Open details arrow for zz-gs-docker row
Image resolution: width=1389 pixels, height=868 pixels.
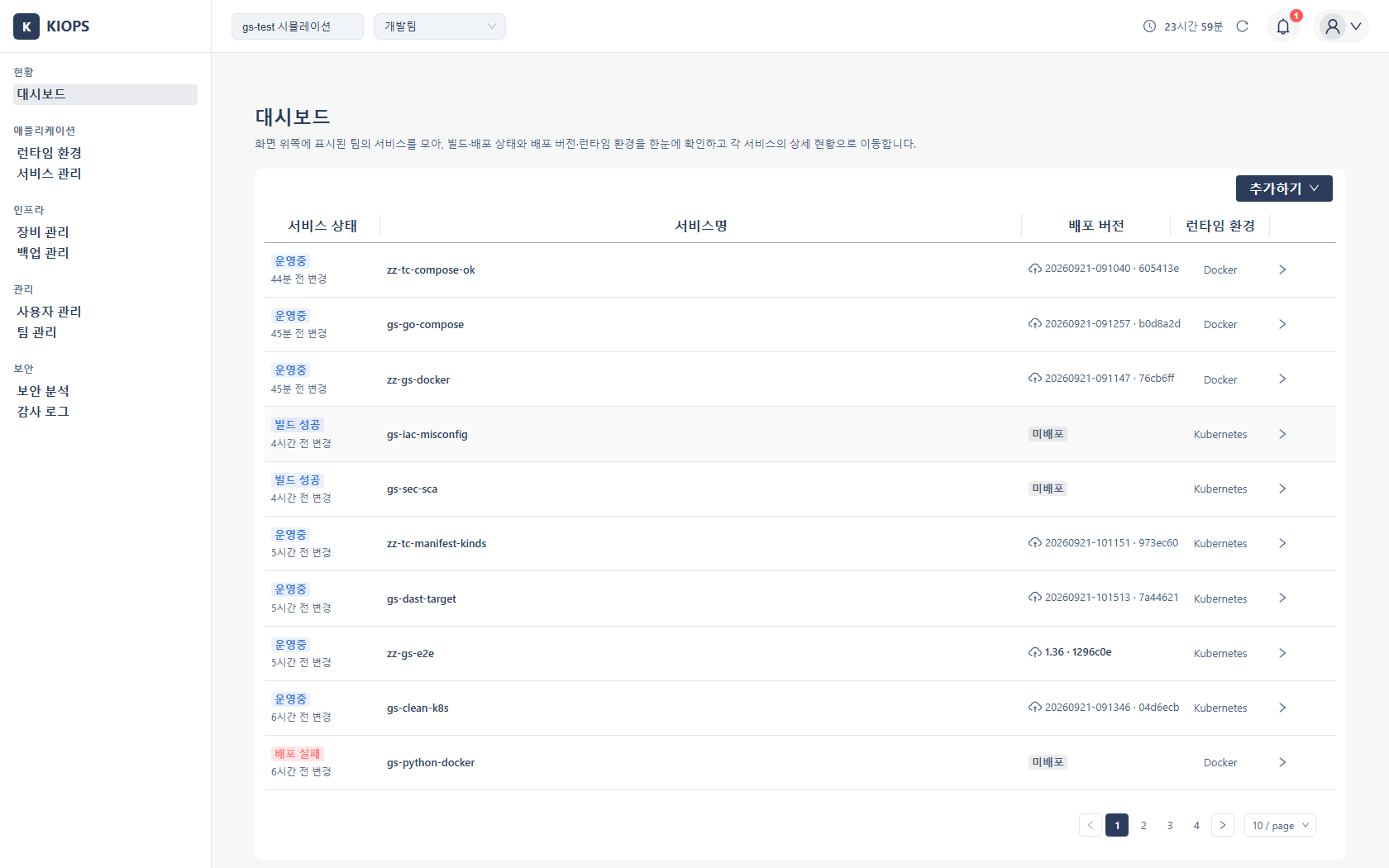(1282, 379)
